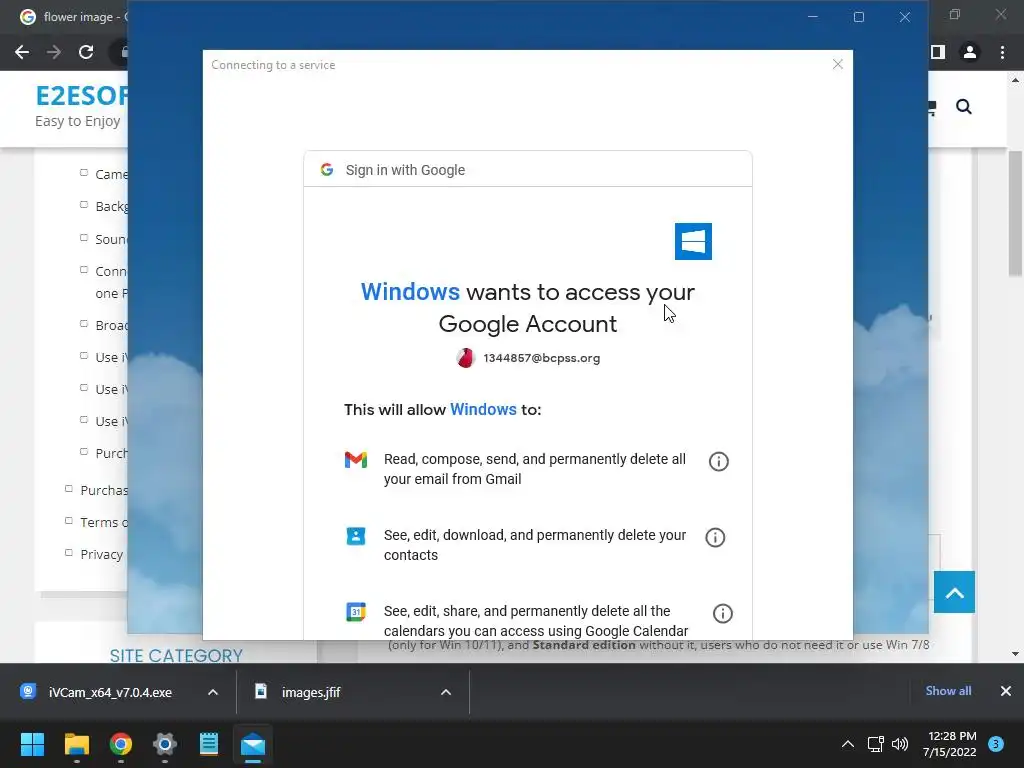Open Windows Start menu

32,744
